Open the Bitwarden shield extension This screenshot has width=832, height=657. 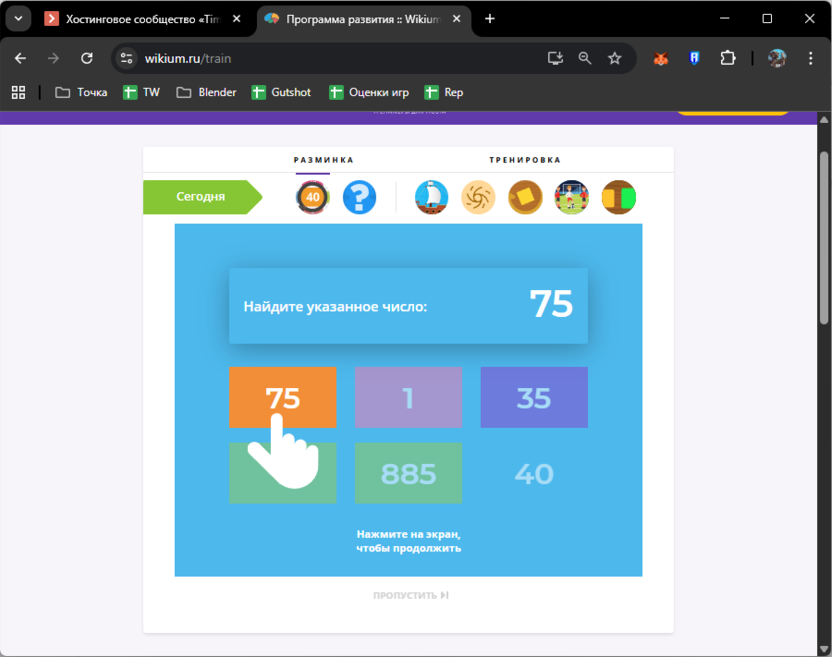click(x=694, y=58)
